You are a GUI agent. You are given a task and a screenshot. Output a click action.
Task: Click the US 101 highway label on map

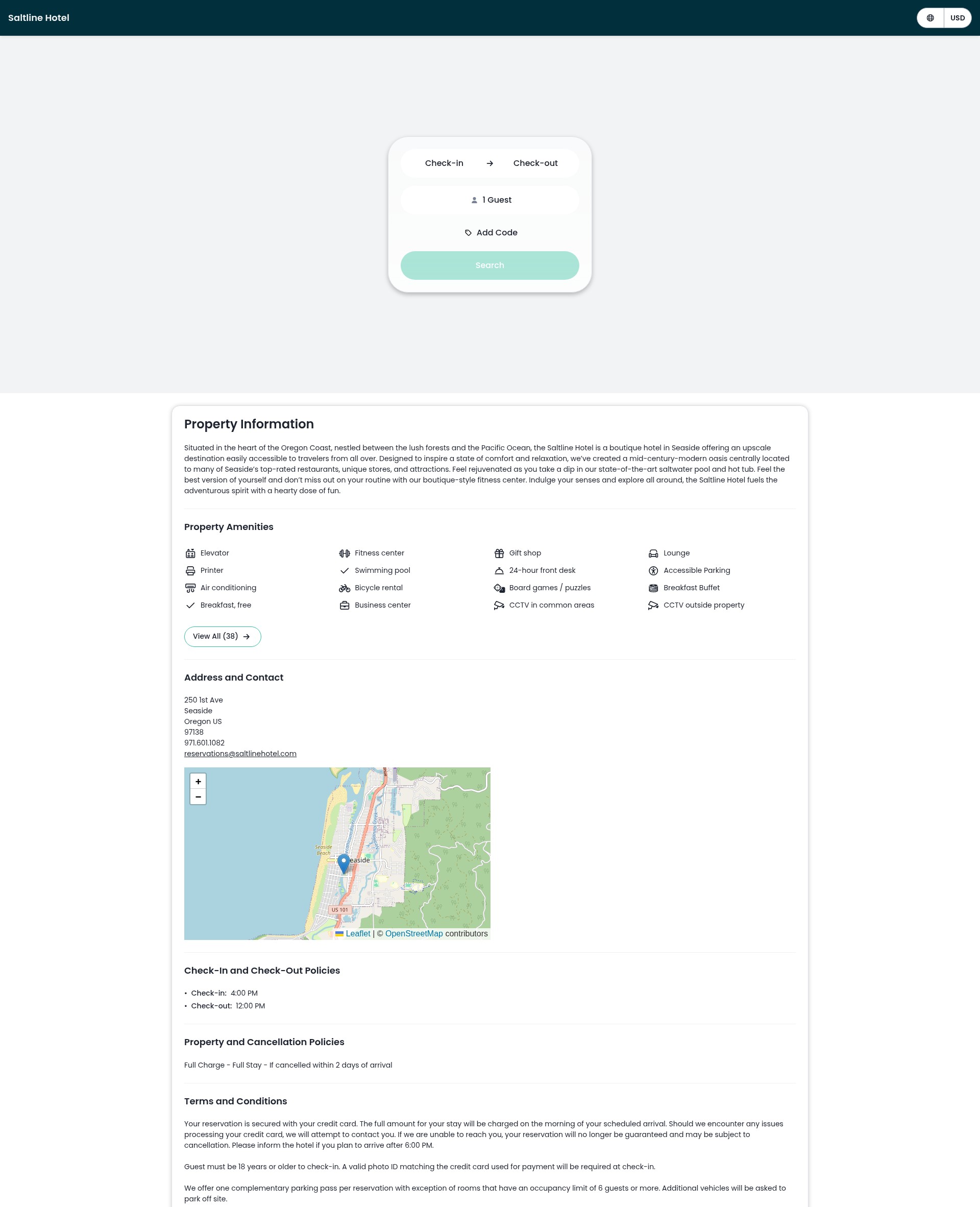[340, 909]
